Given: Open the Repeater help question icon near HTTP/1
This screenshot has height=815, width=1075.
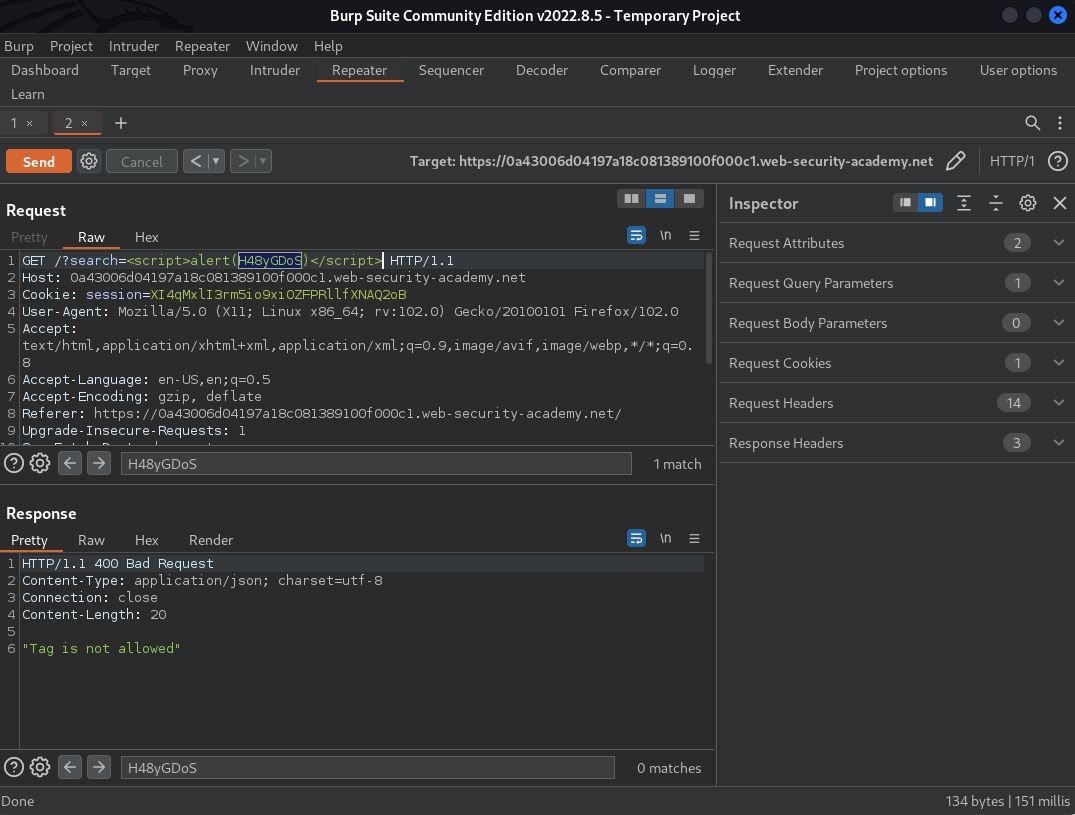Looking at the screenshot, I should pyautogui.click(x=1057, y=161).
